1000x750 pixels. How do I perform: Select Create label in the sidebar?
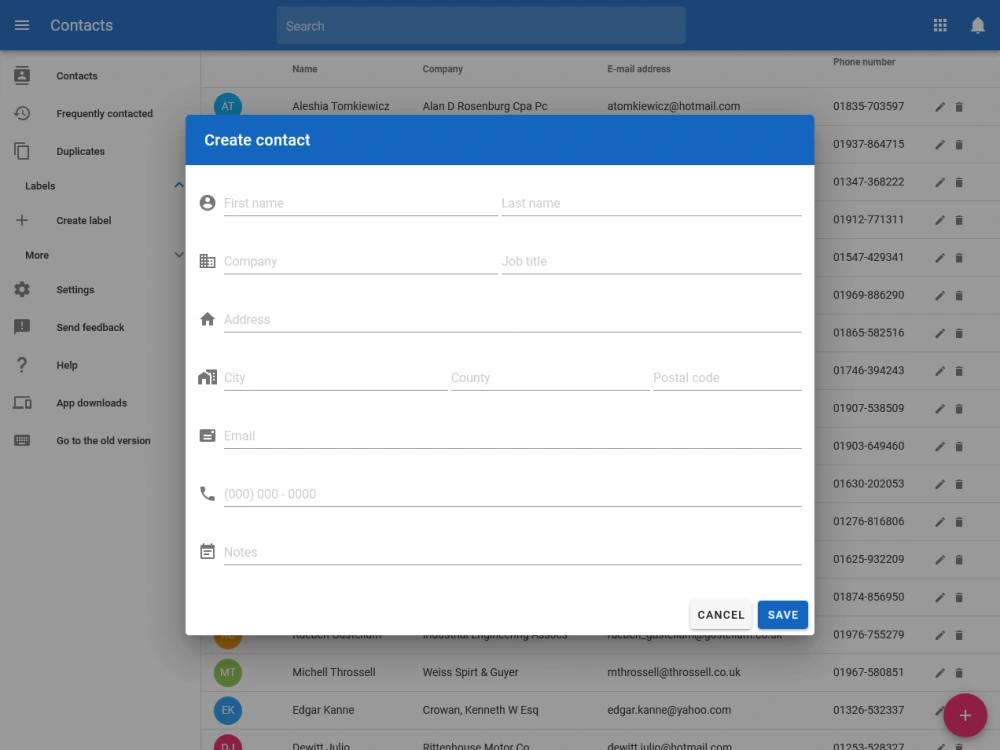click(x=84, y=220)
